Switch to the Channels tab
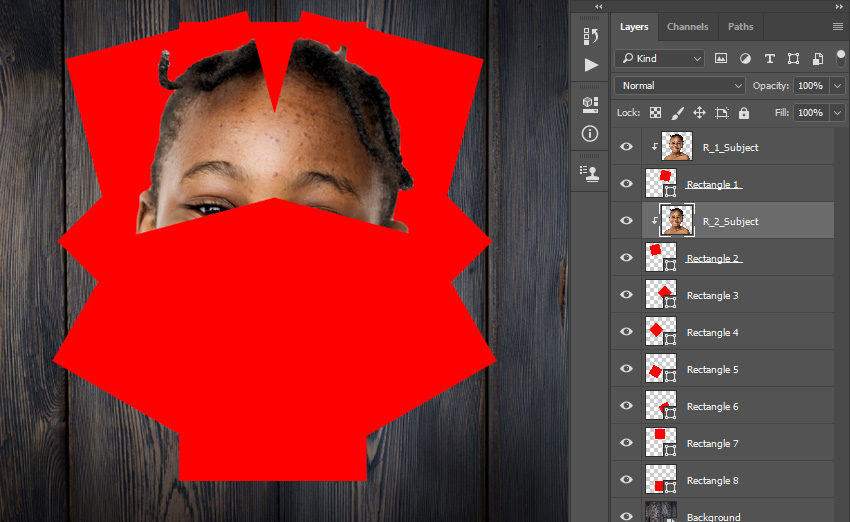The image size is (850, 522). click(687, 27)
